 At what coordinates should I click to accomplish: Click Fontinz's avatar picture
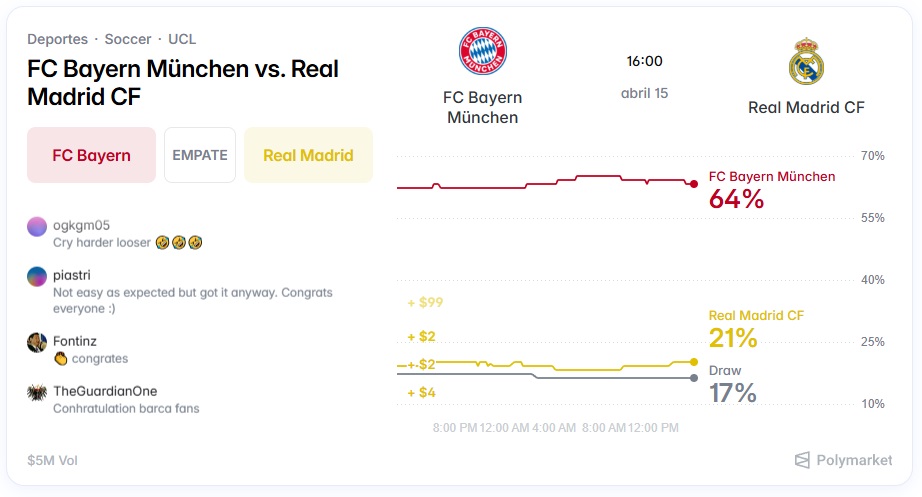pos(37,342)
